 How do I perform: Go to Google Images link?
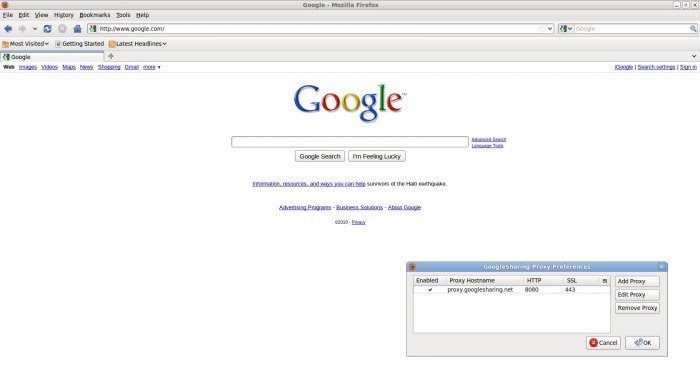28,67
